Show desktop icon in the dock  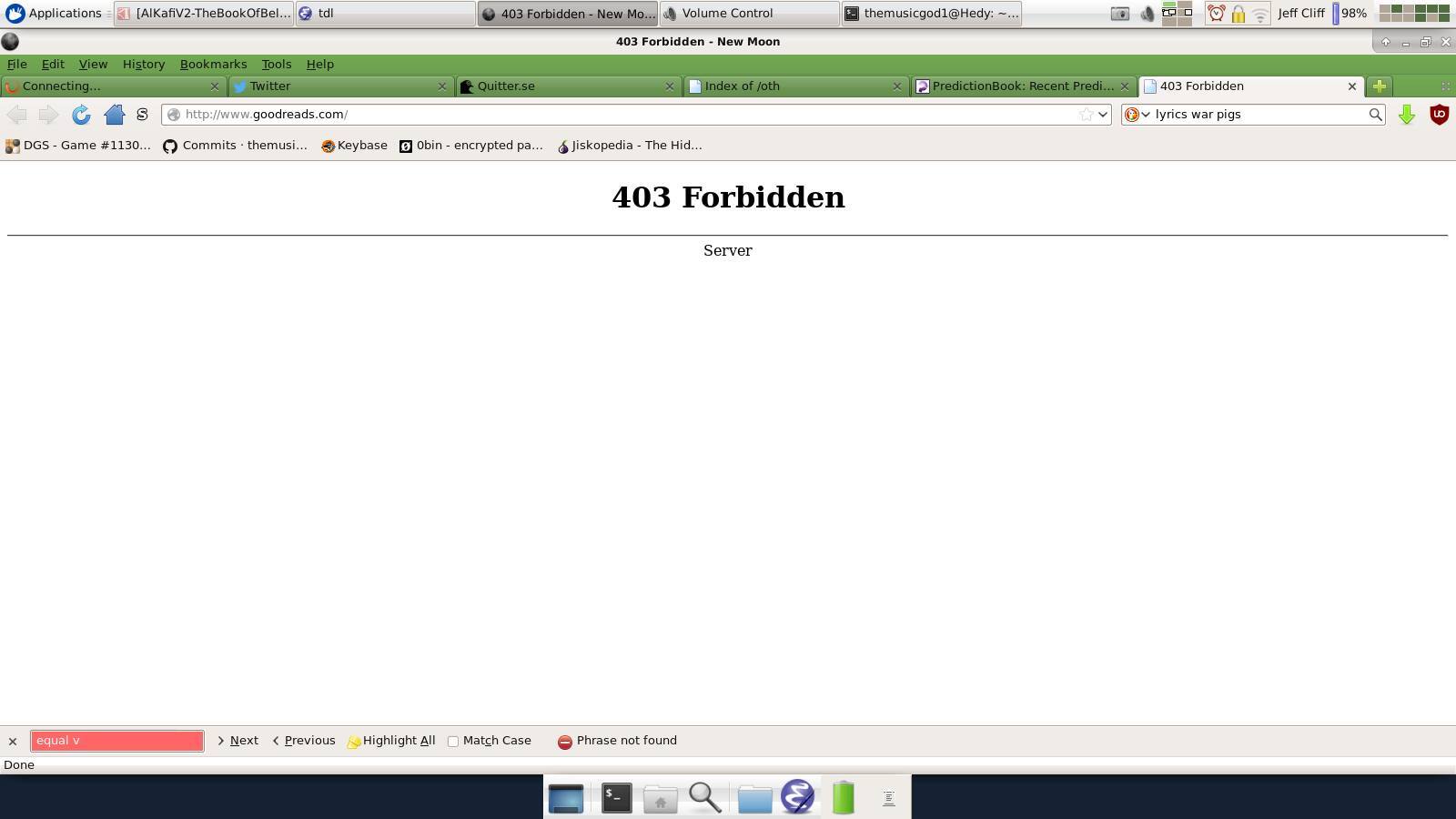pos(566,798)
